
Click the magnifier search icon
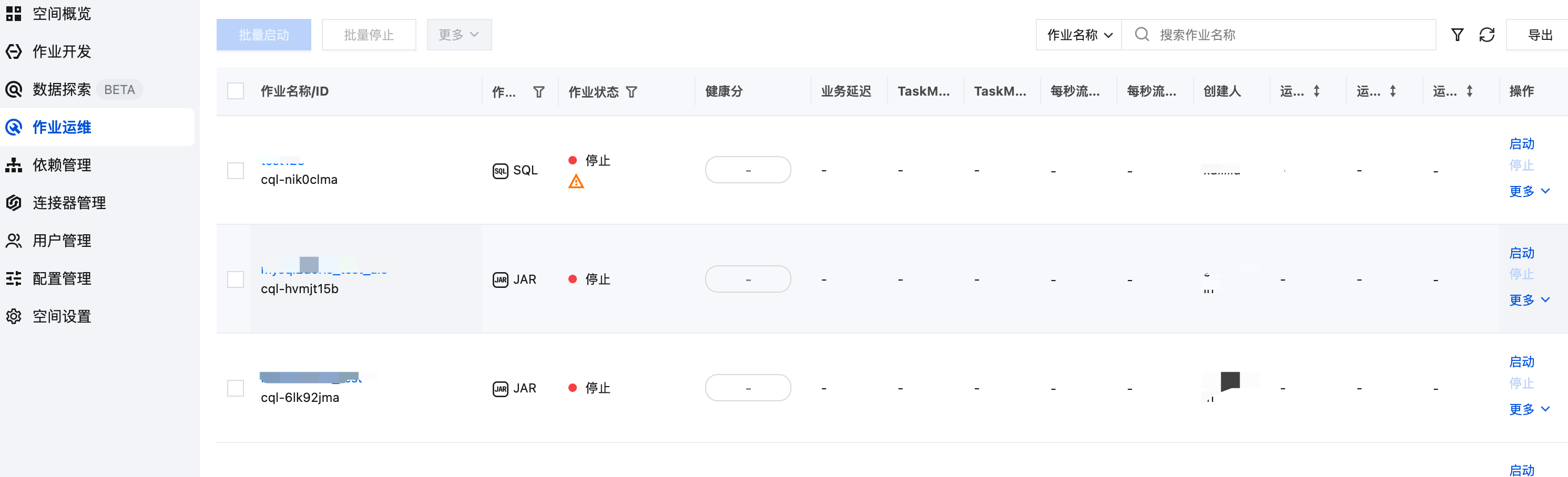tap(1142, 34)
